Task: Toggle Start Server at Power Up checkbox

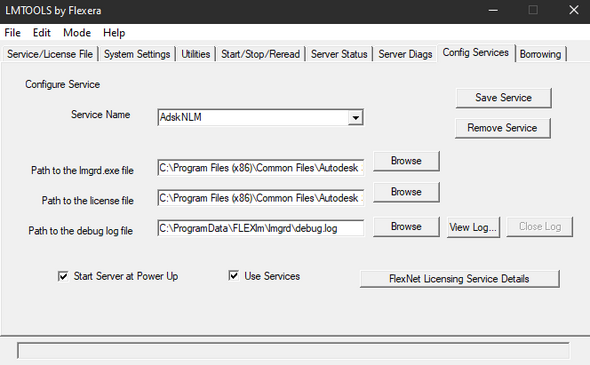Action: tap(63, 276)
